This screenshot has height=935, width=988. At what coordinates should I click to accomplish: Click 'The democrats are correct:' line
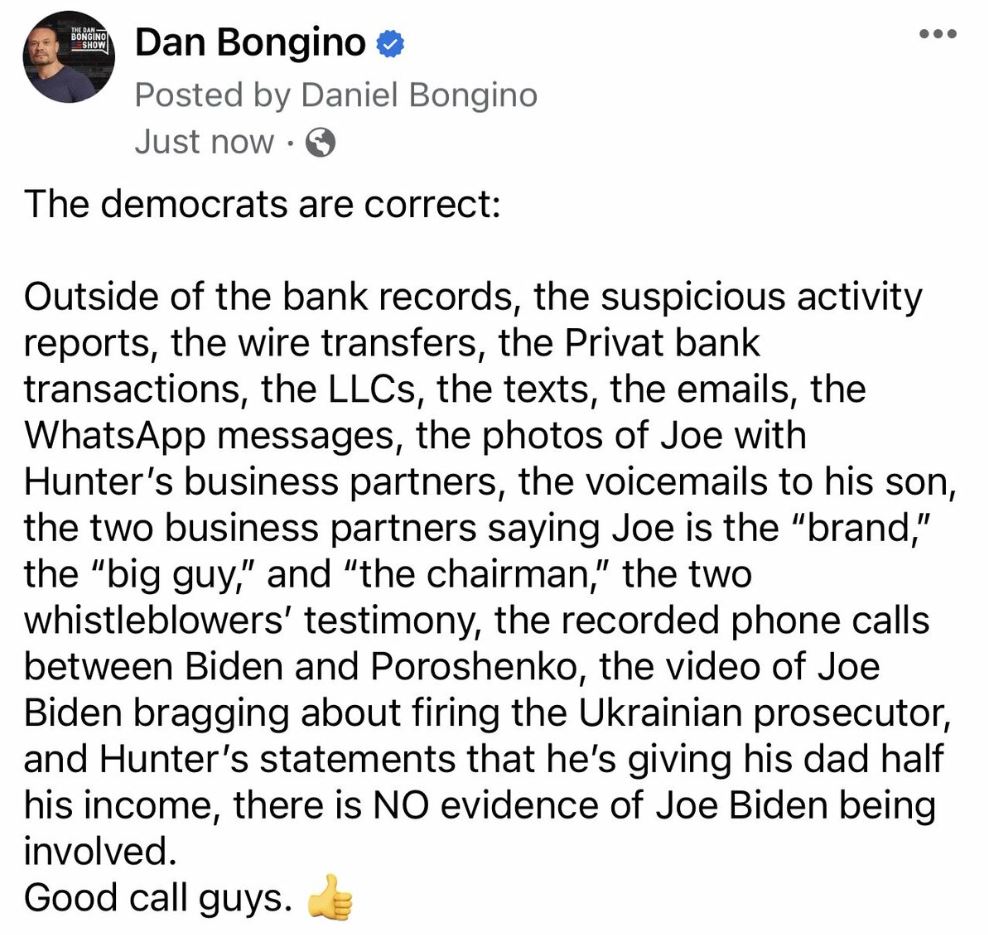tap(262, 205)
